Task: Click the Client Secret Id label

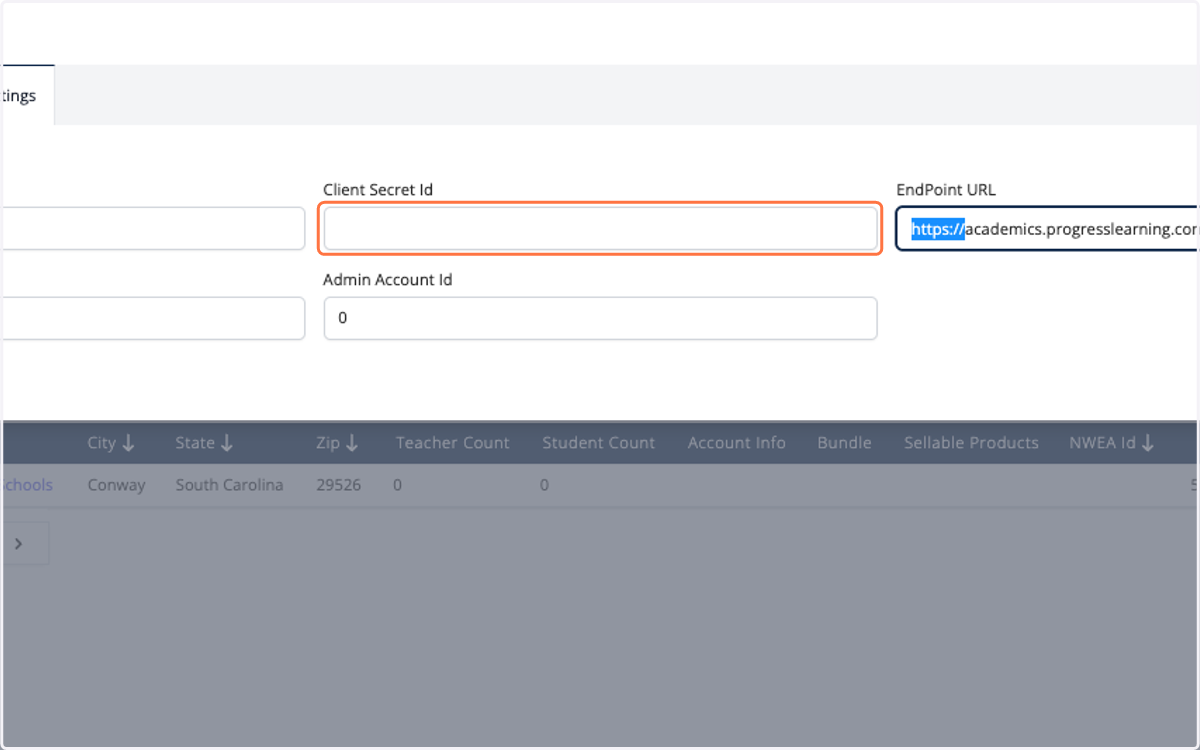Action: coord(378,189)
